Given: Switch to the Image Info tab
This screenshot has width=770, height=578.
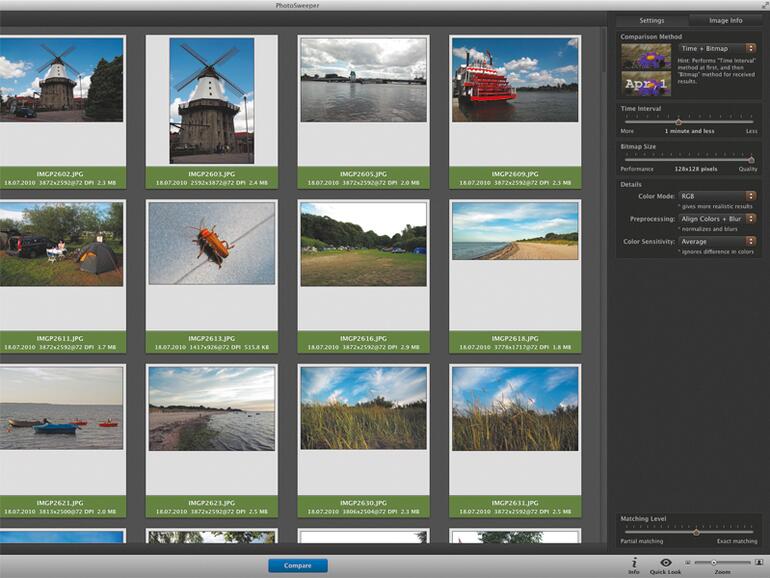Looking at the screenshot, I should [725, 20].
